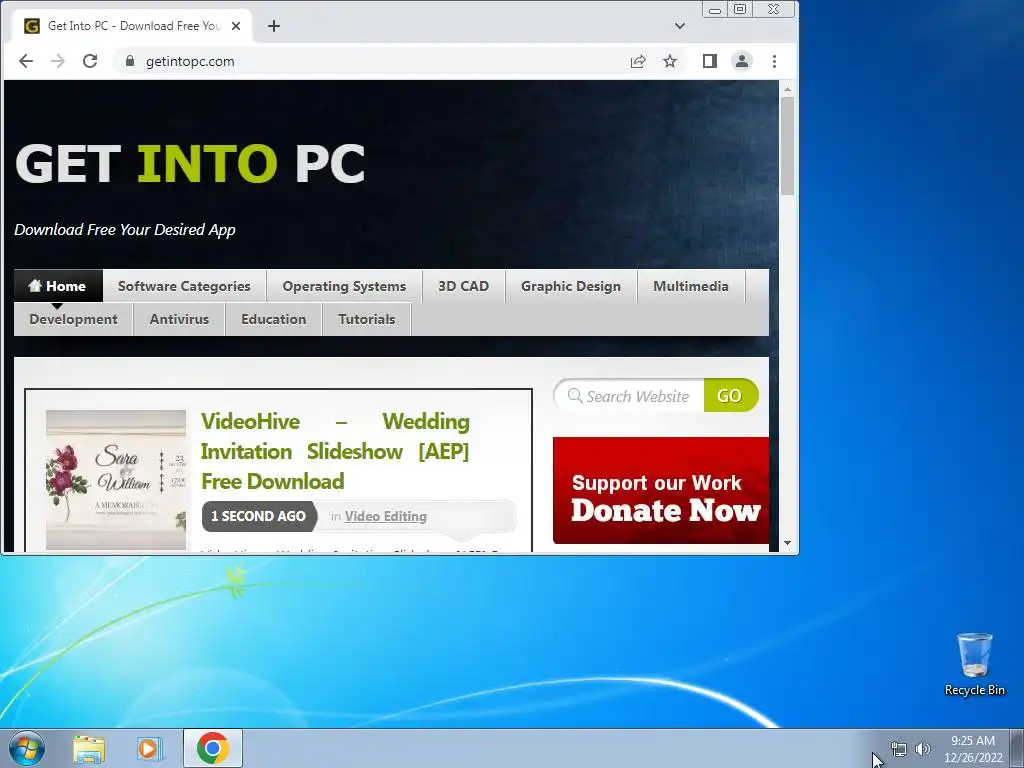Screen dimensions: 1024x768
Task: Expand Chrome's tab search chevron
Action: [680, 26]
